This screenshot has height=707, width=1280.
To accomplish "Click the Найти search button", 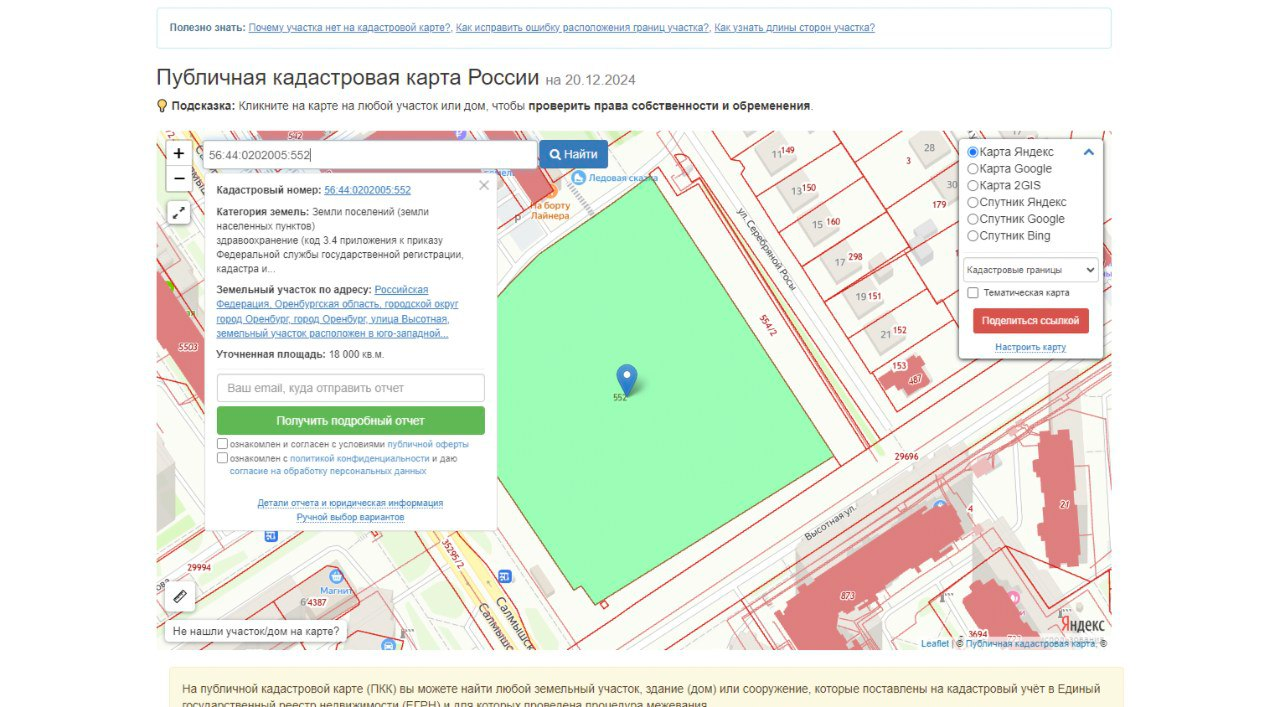I will (573, 154).
